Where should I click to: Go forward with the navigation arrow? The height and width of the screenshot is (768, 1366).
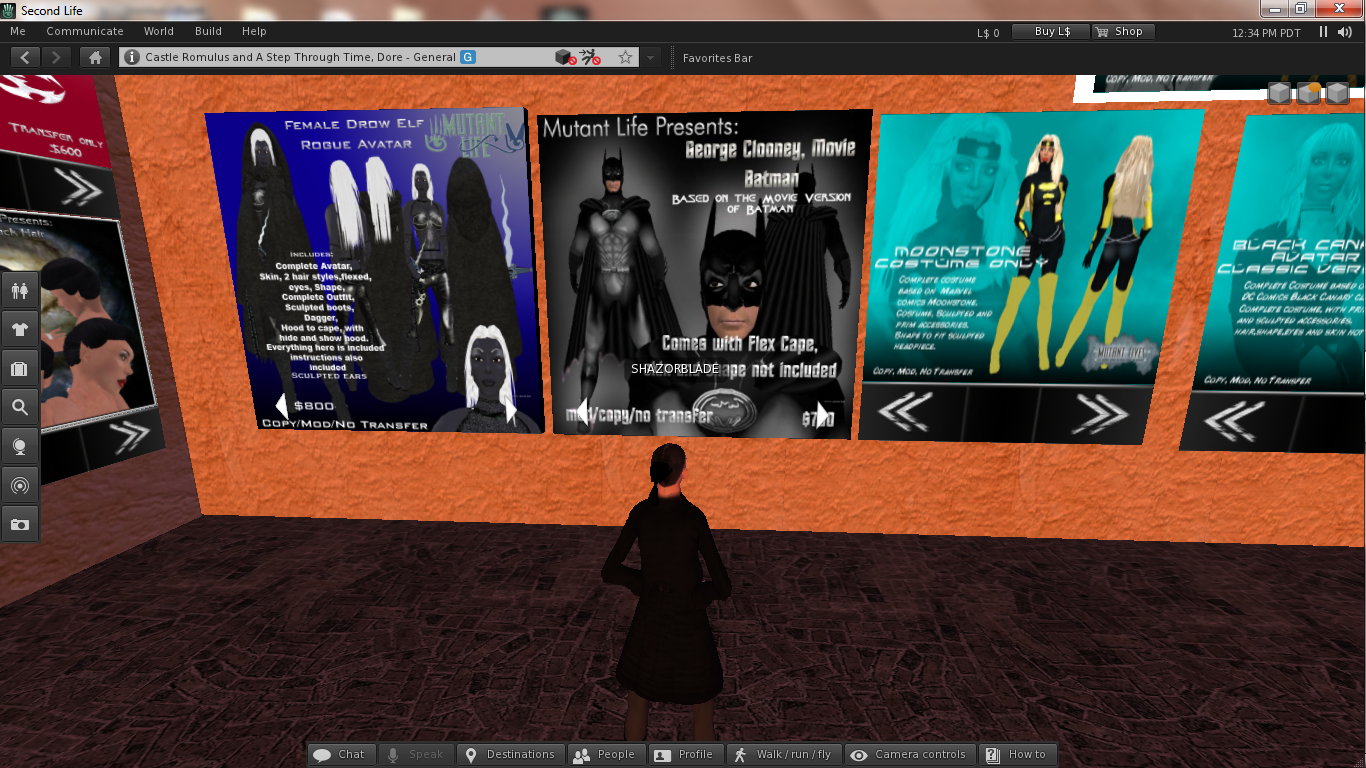(56, 57)
